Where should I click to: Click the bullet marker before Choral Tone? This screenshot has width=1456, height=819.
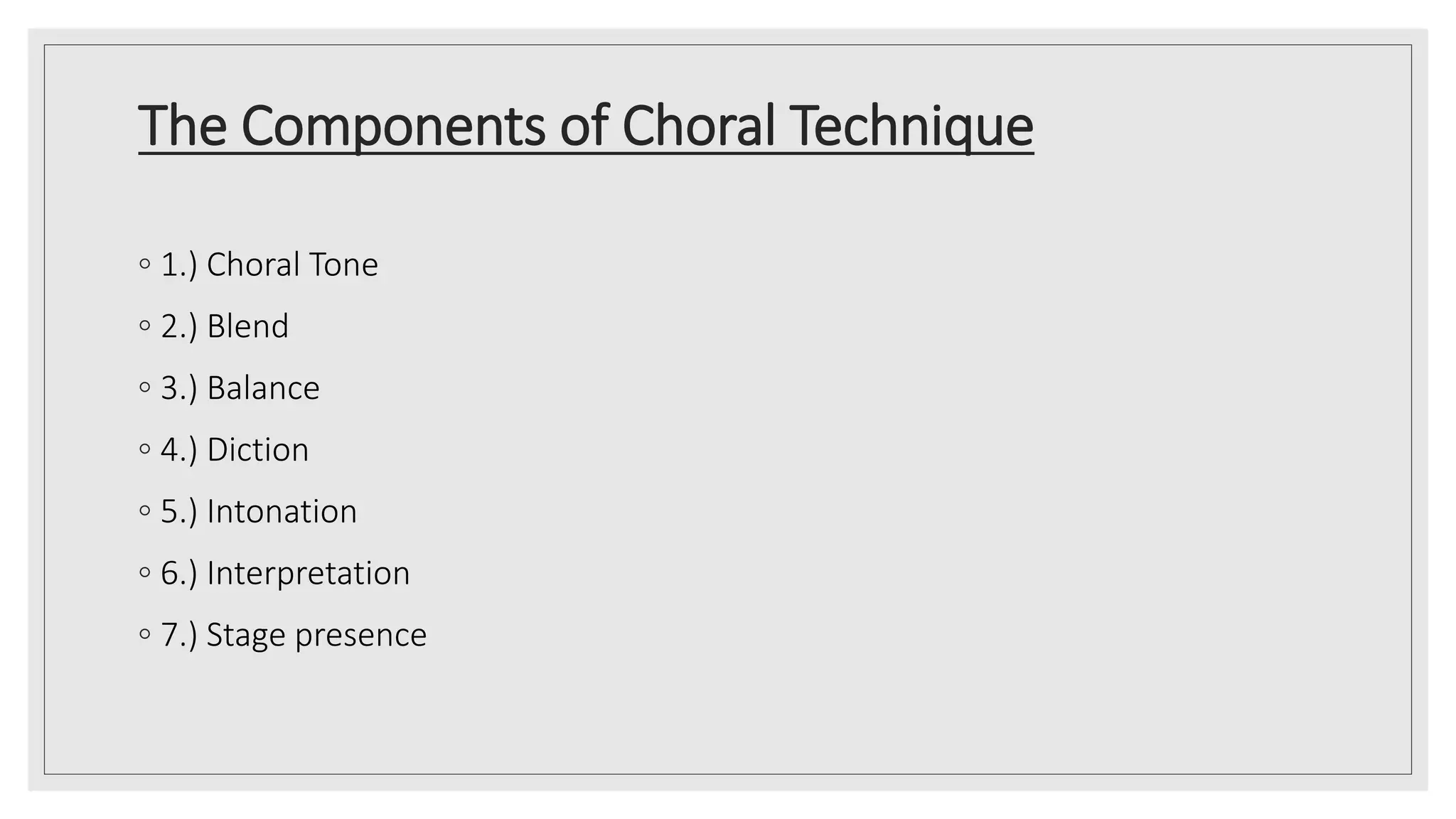click(x=145, y=264)
